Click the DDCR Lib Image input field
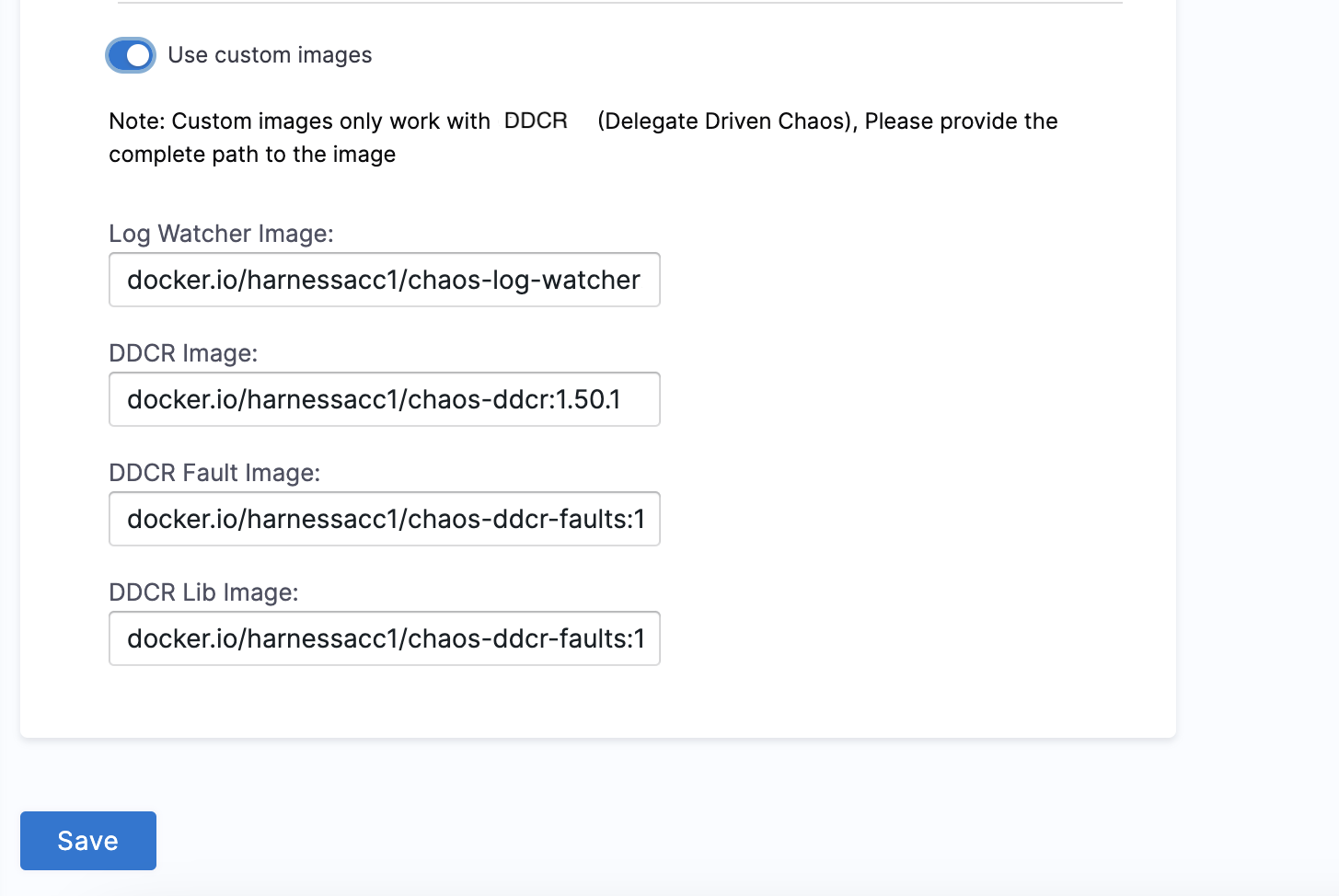The image size is (1339, 896). tap(384, 638)
